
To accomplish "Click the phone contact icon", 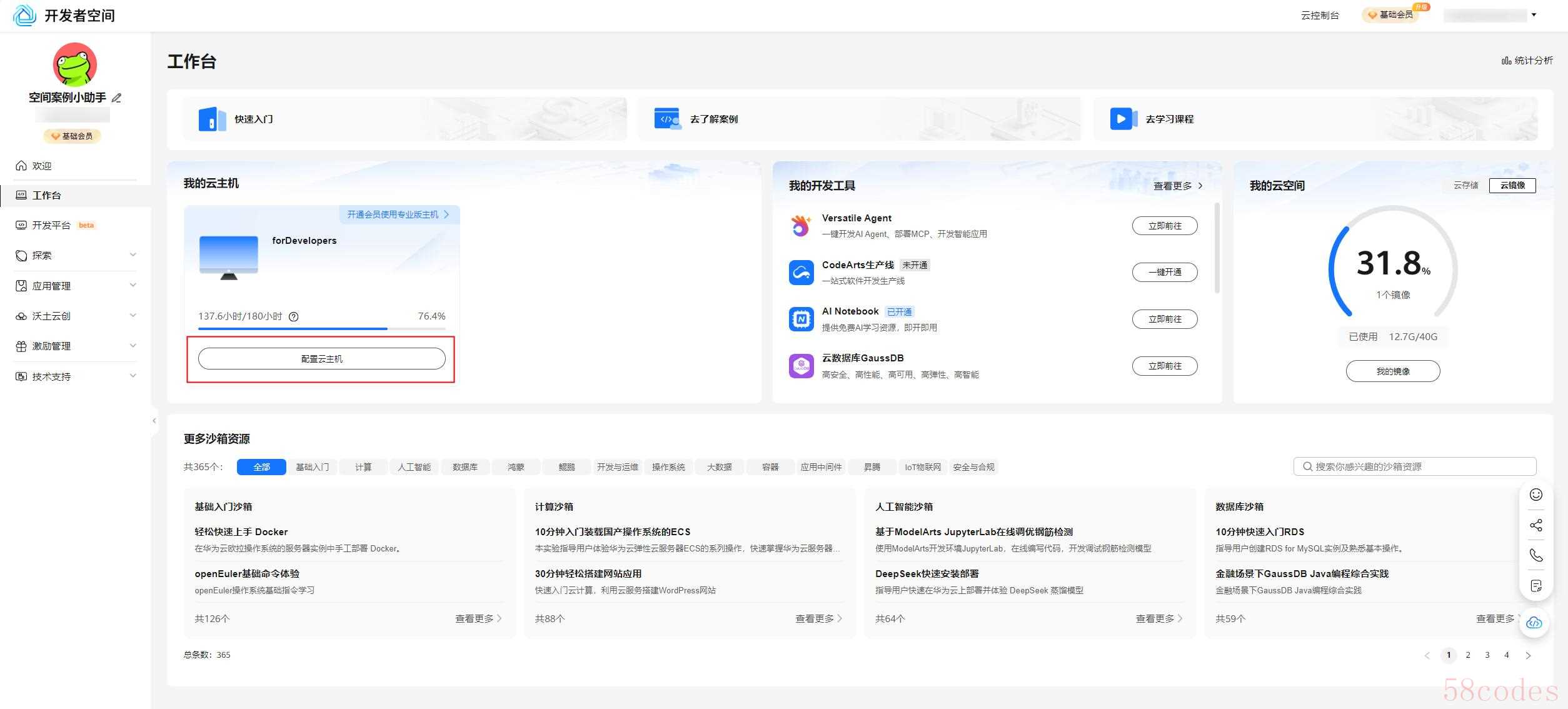I will tap(1535, 555).
